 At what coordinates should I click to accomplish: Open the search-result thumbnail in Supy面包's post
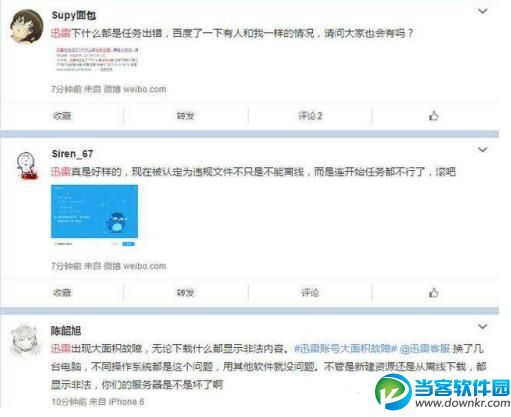coord(97,59)
